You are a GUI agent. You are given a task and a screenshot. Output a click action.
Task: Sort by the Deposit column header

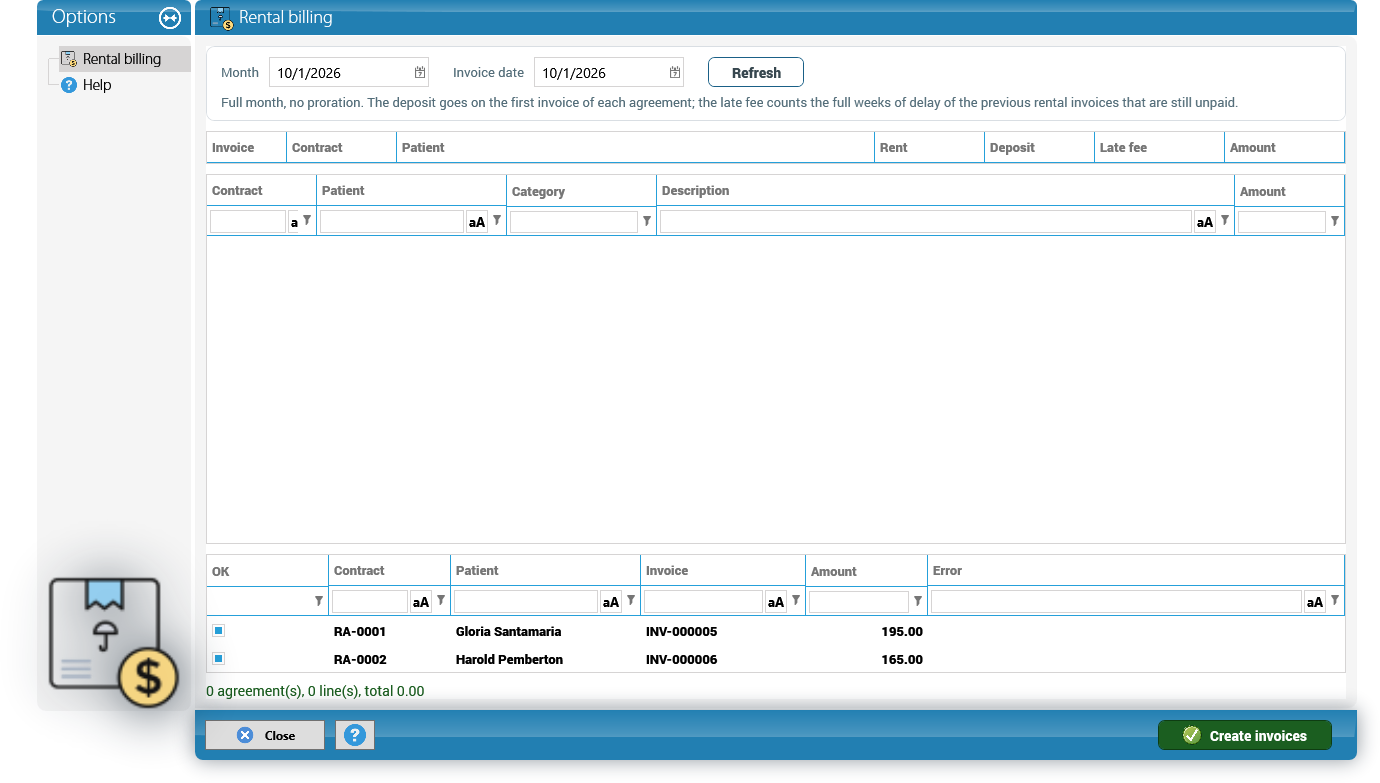(1039, 147)
